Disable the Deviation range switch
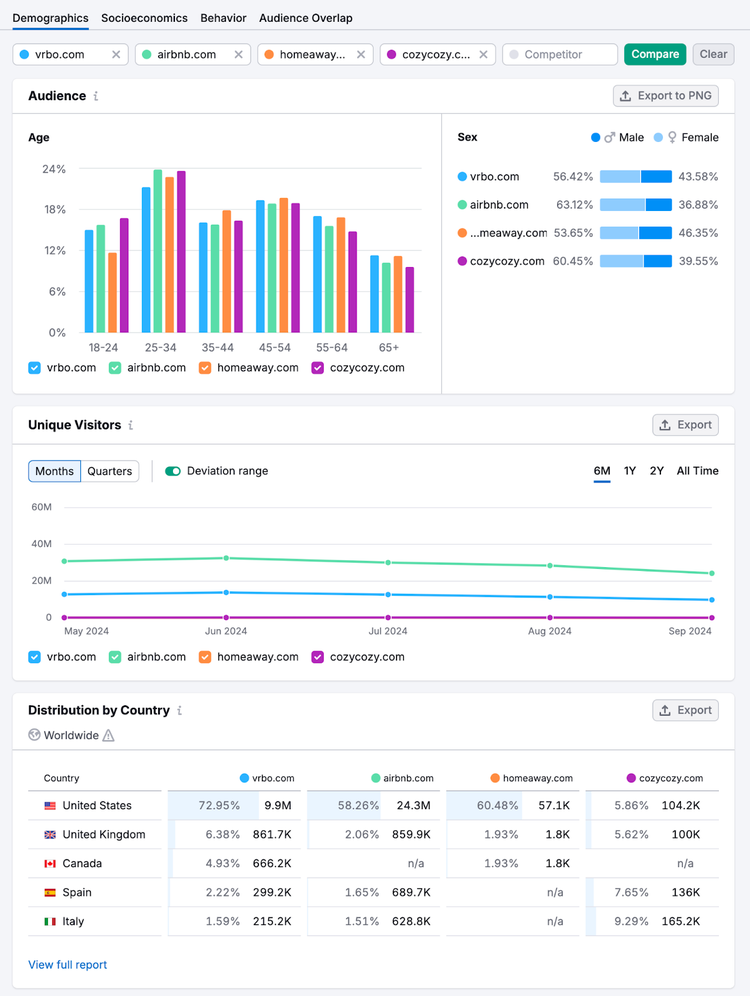The width and height of the screenshot is (750, 996). point(173,471)
